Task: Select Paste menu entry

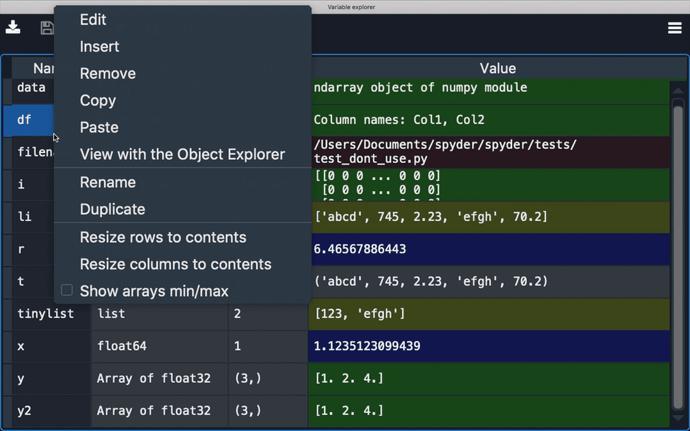Action: coord(99,127)
